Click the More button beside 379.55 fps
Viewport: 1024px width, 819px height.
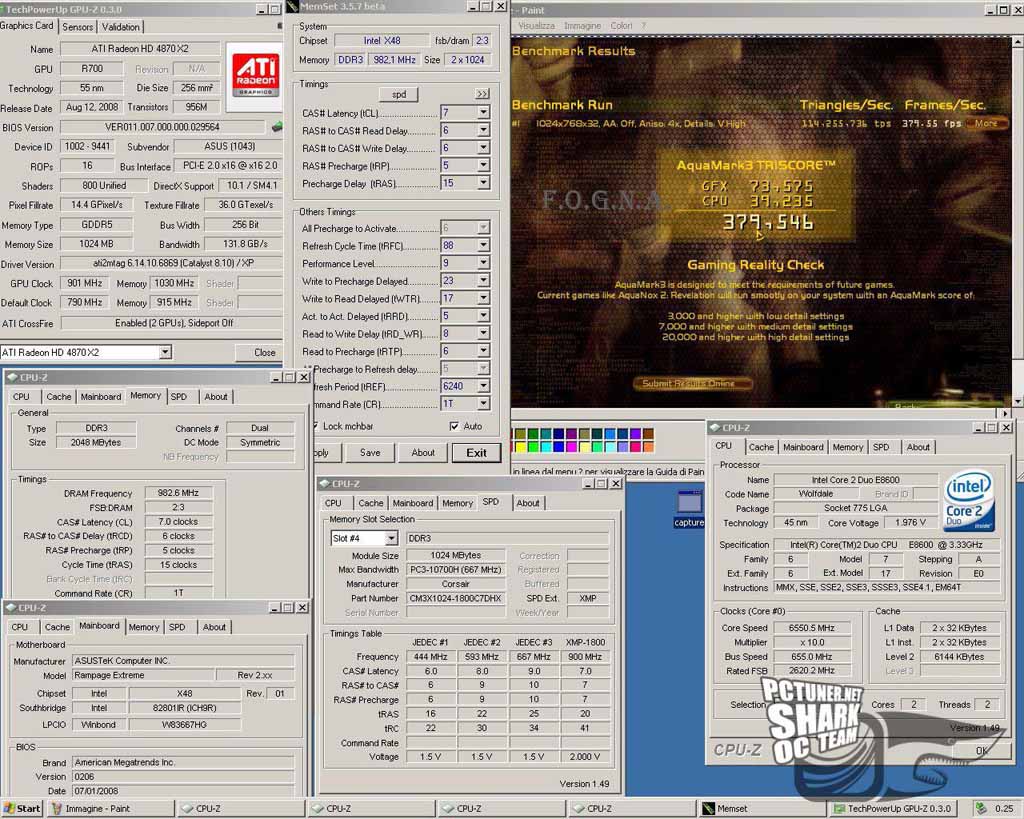tap(986, 123)
